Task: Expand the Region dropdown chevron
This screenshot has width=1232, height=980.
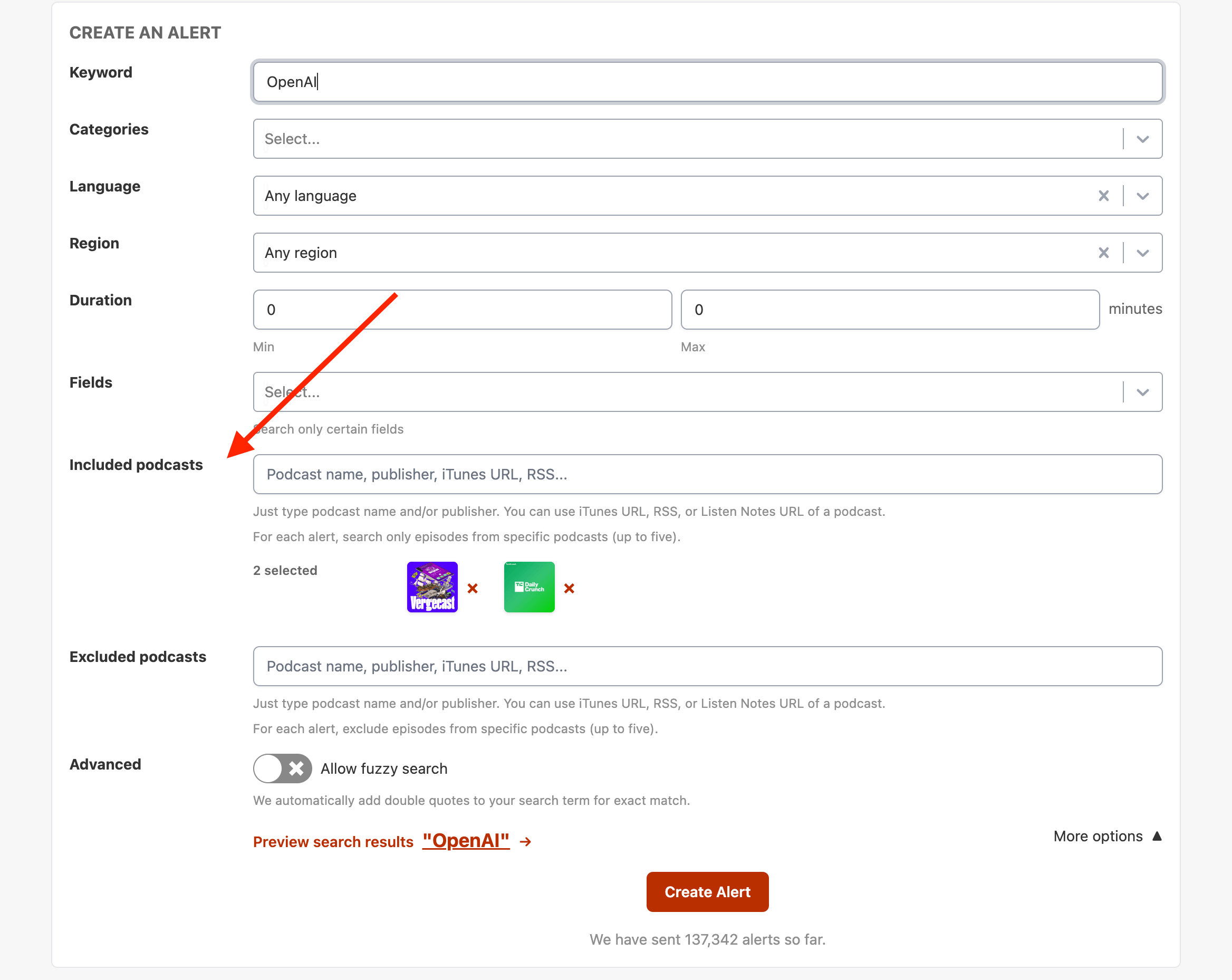Action: [x=1142, y=253]
